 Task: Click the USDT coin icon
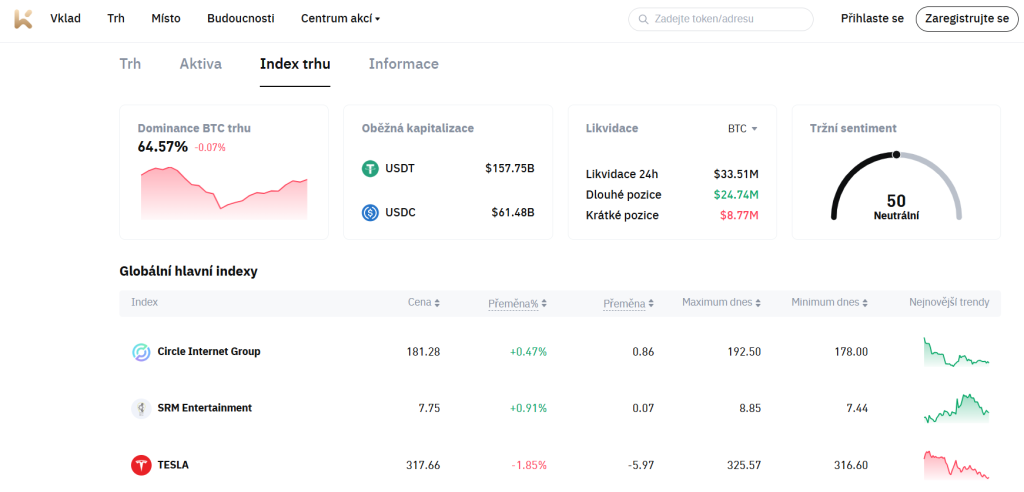point(370,168)
